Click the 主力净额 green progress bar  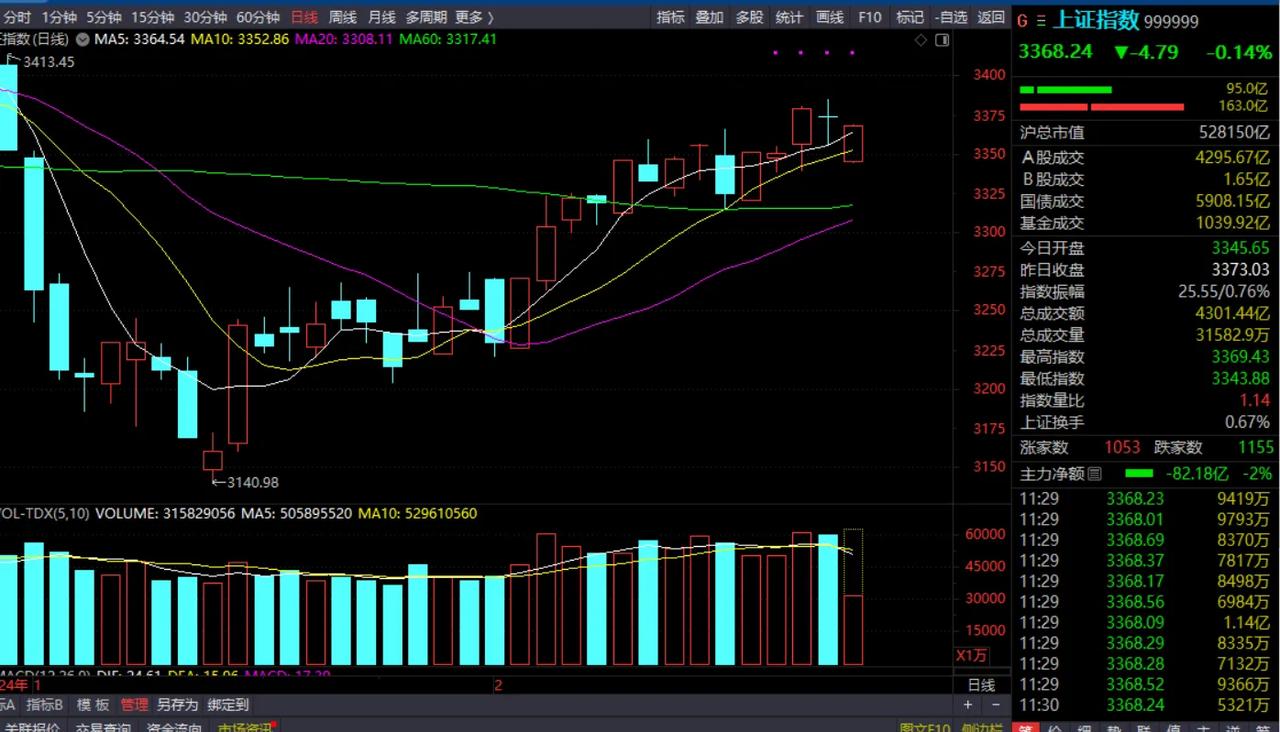(x=1138, y=473)
